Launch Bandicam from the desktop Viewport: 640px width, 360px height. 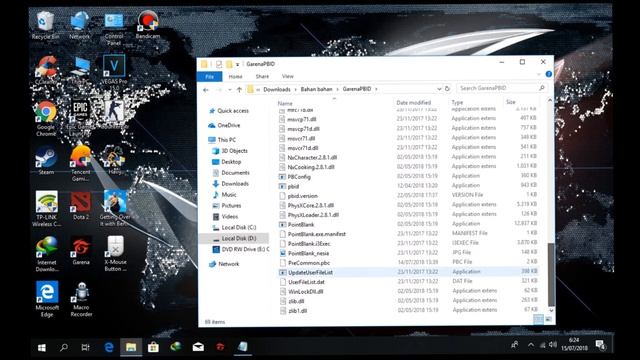click(x=148, y=25)
